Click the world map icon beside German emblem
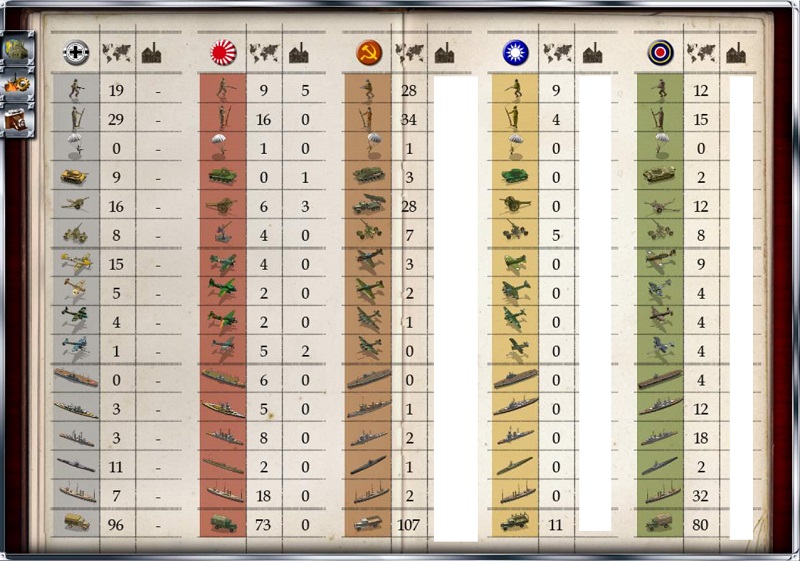Image resolution: width=800 pixels, height=561 pixels. [x=116, y=53]
